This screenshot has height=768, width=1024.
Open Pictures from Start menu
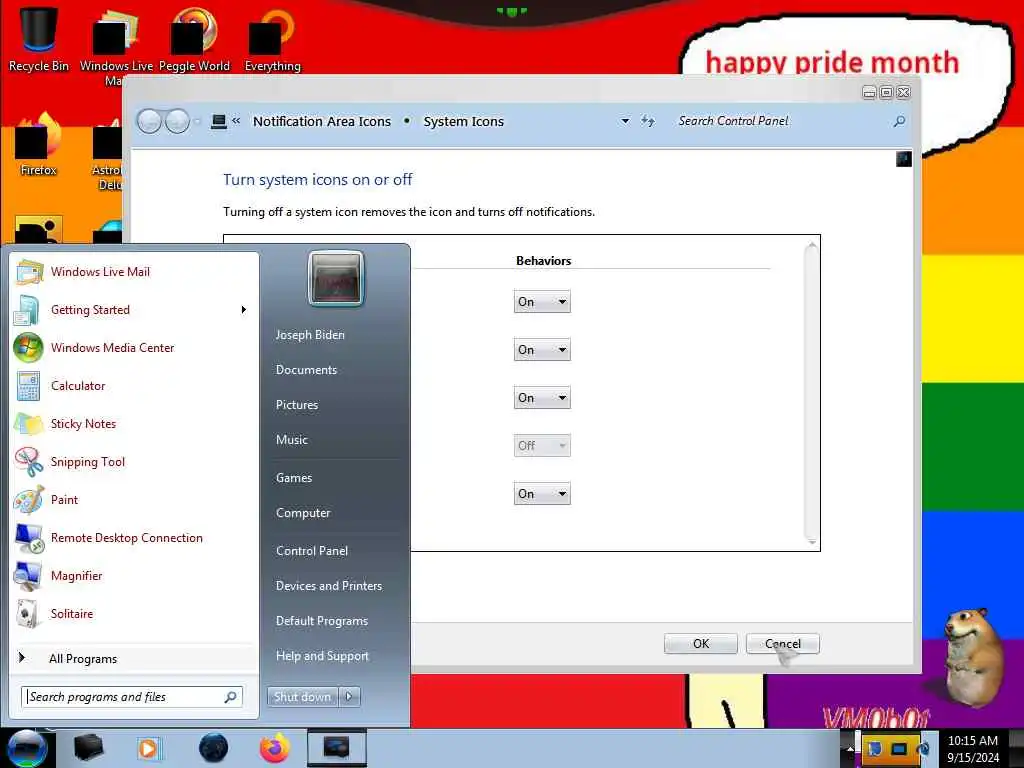pyautogui.click(x=296, y=405)
